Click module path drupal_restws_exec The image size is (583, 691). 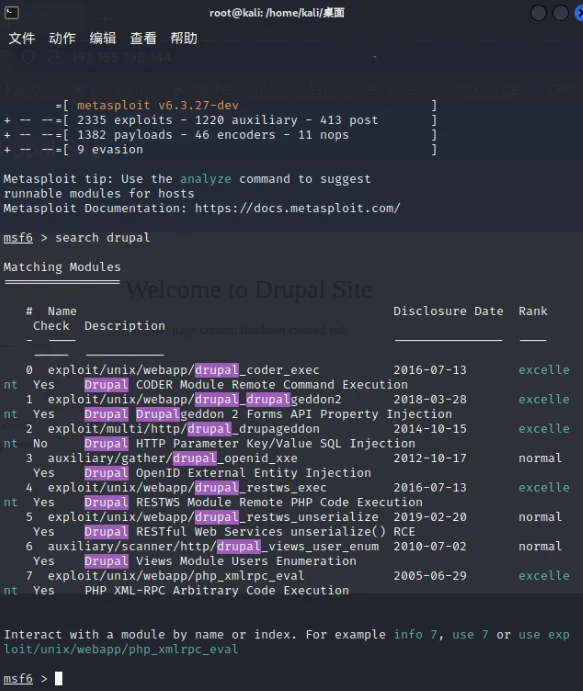[187, 488]
